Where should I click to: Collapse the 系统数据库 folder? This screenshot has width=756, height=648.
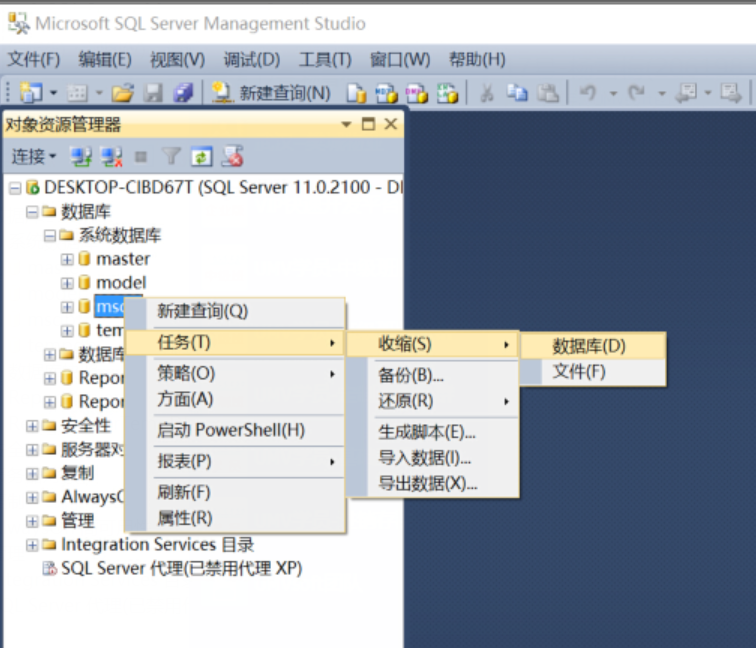(50, 235)
